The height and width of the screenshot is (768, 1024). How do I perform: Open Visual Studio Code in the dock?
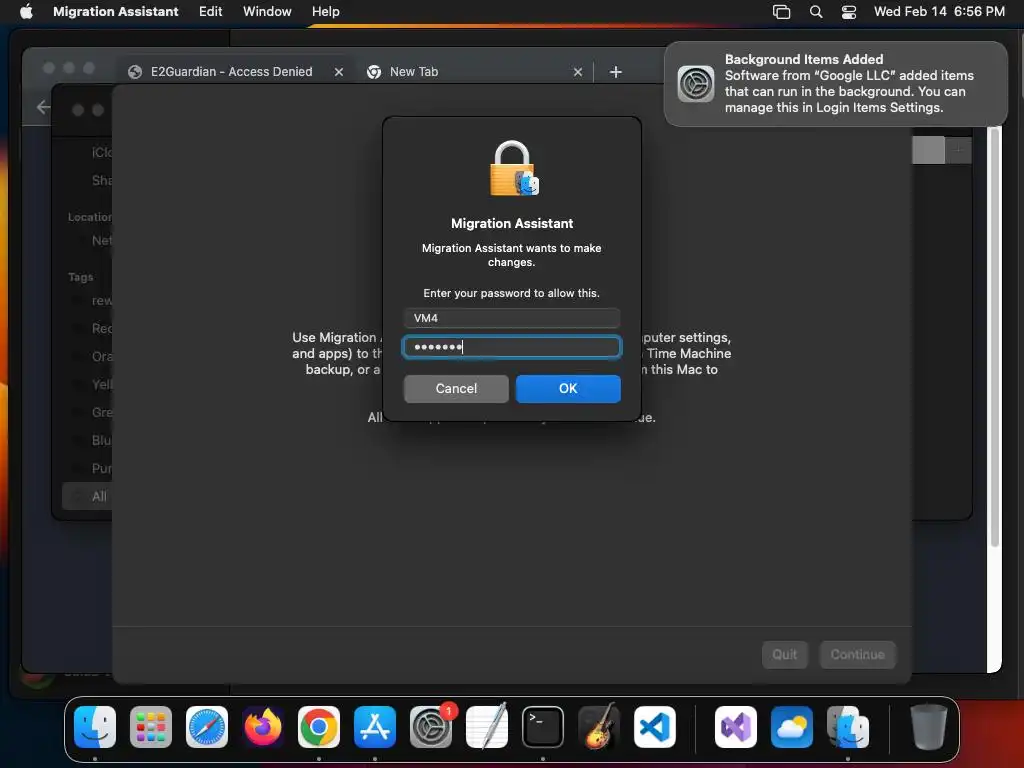(655, 727)
